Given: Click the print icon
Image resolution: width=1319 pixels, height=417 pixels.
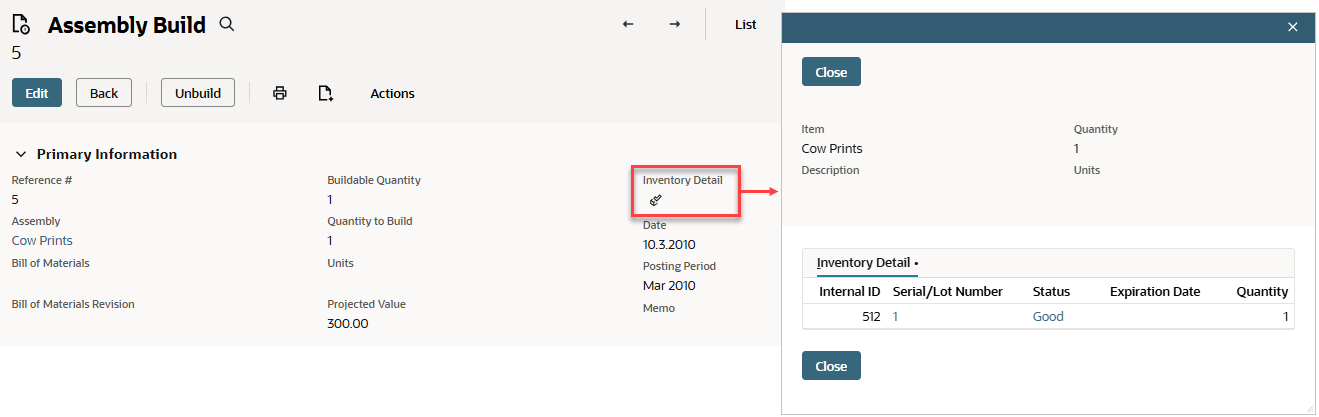Looking at the screenshot, I should pos(280,93).
